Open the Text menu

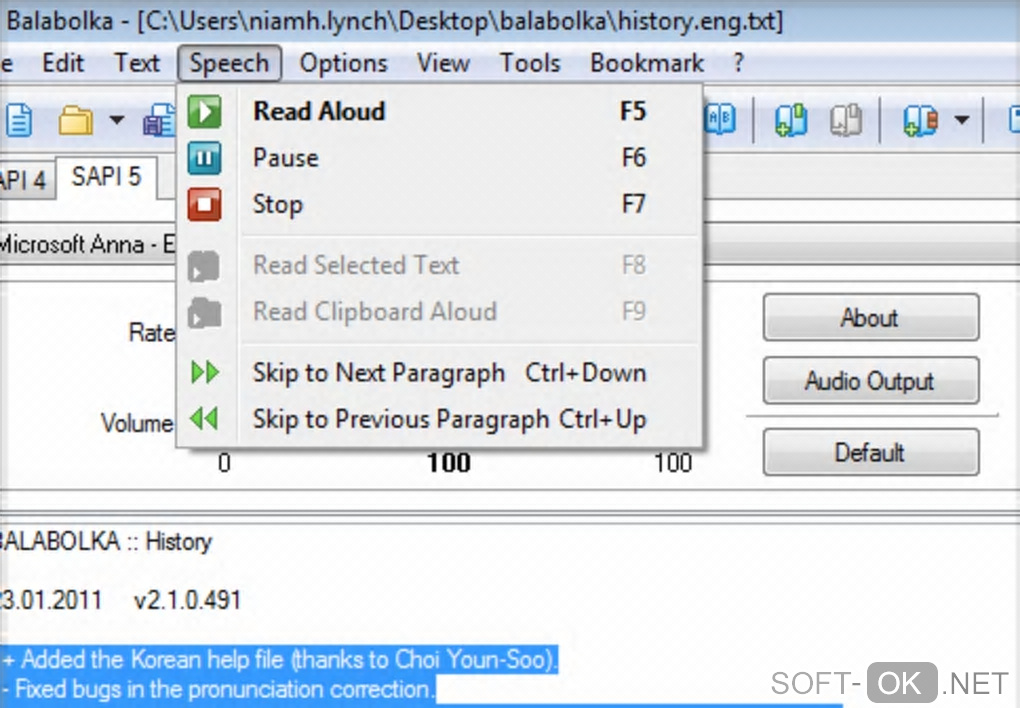click(x=137, y=63)
